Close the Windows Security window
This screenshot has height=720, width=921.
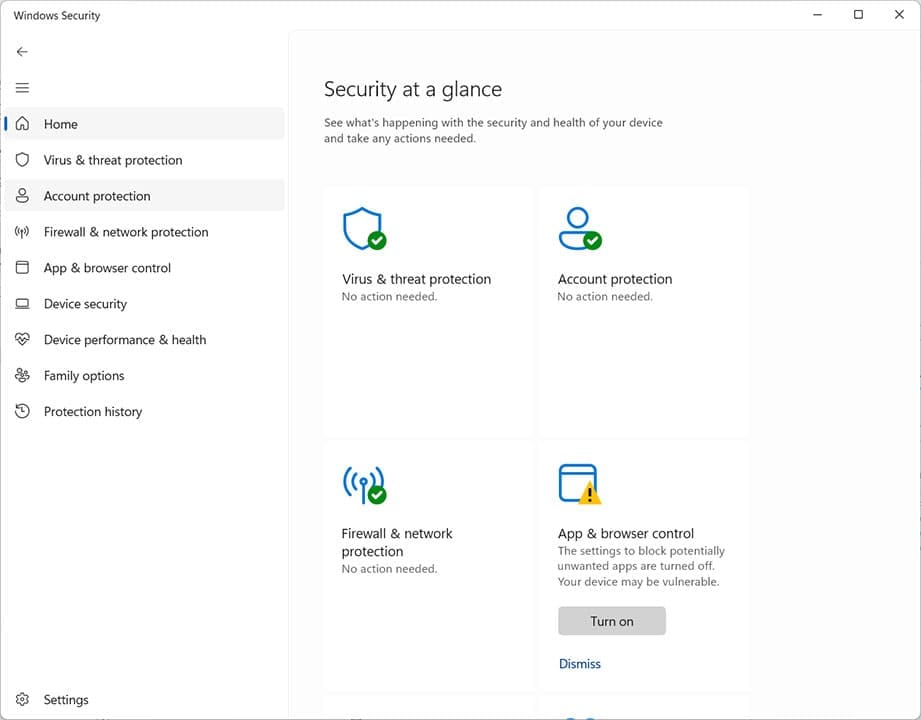(x=899, y=15)
